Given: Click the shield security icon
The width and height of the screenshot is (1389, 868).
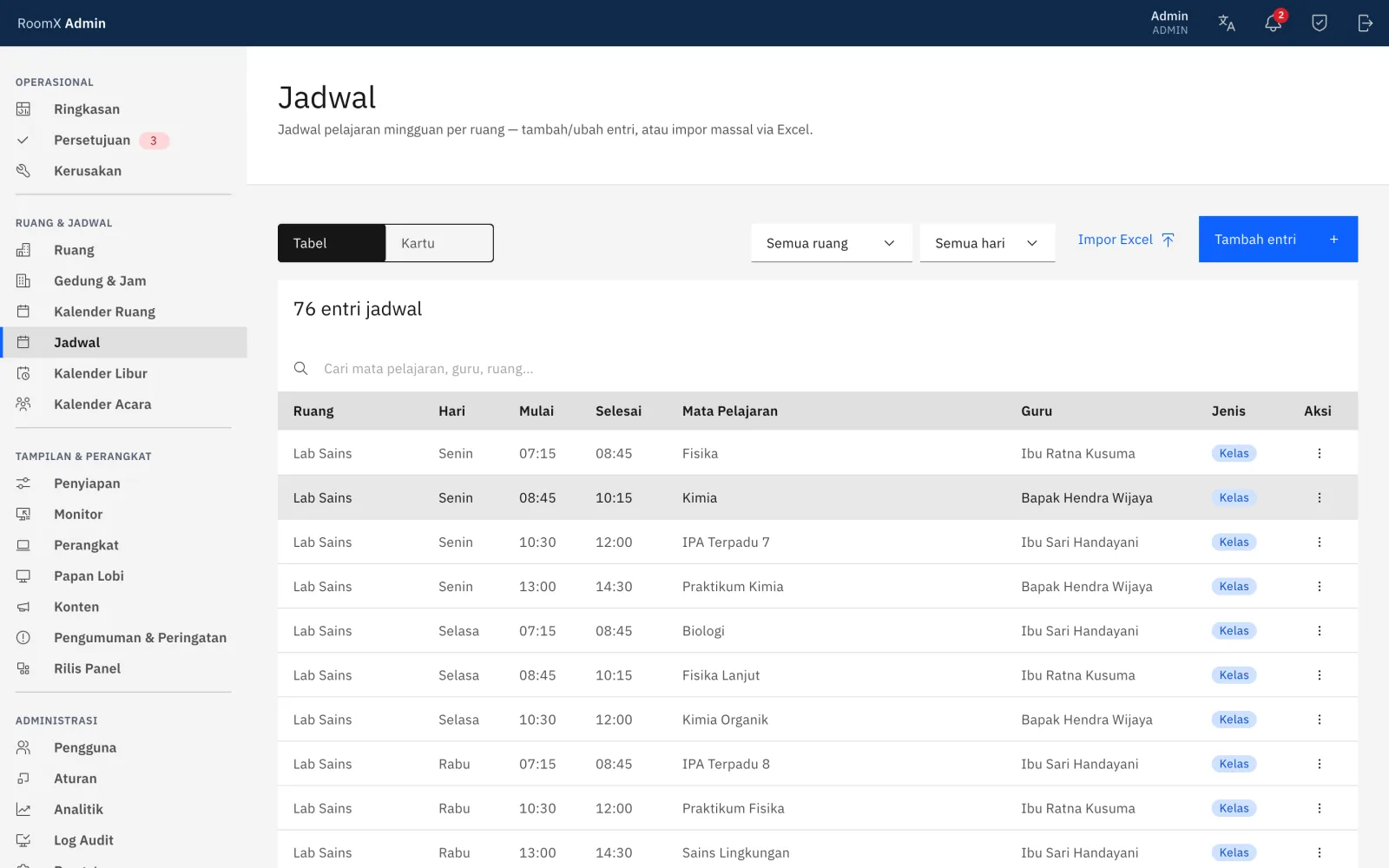Looking at the screenshot, I should (1320, 23).
